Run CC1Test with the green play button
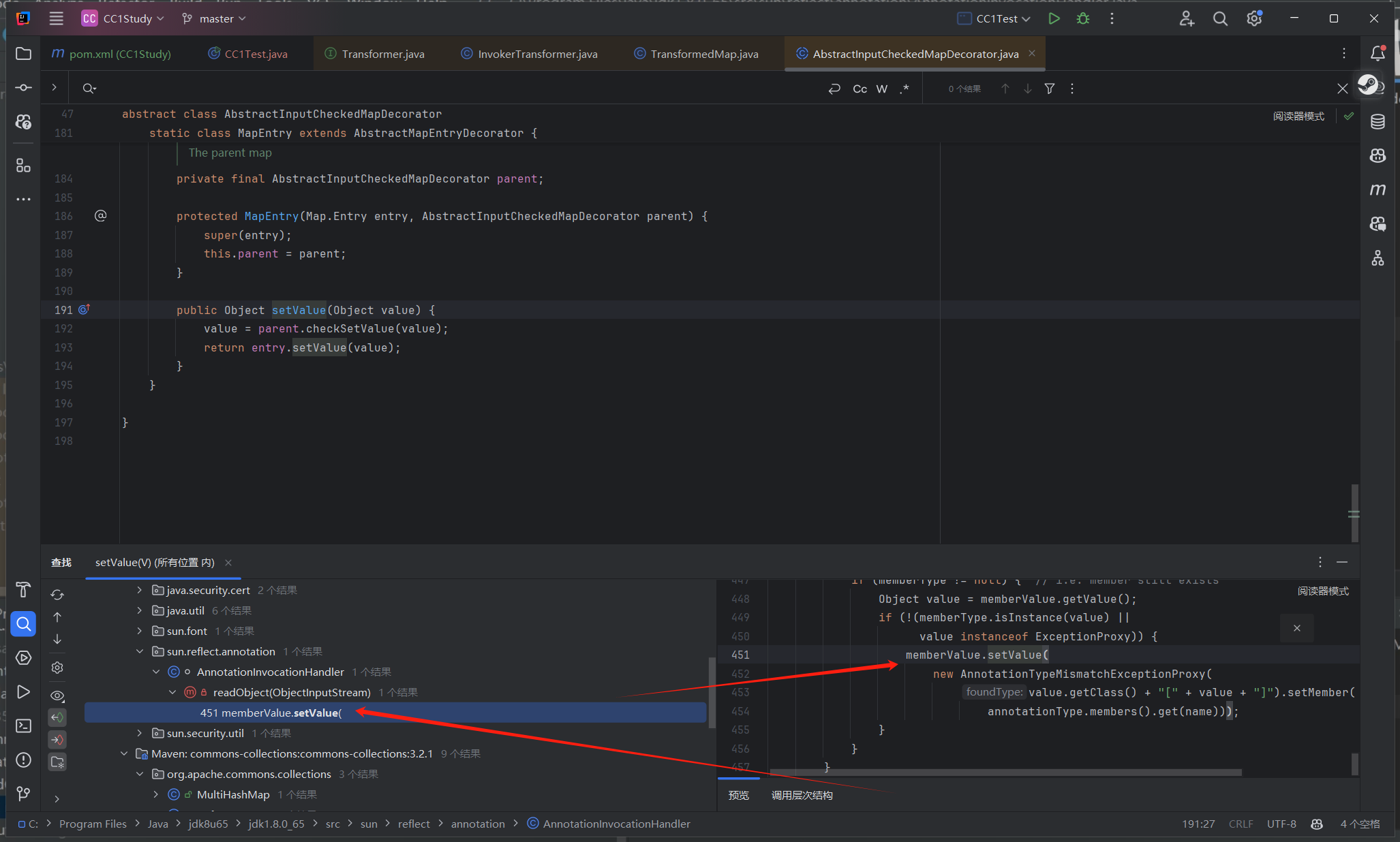The image size is (1400, 842). 1054,18
